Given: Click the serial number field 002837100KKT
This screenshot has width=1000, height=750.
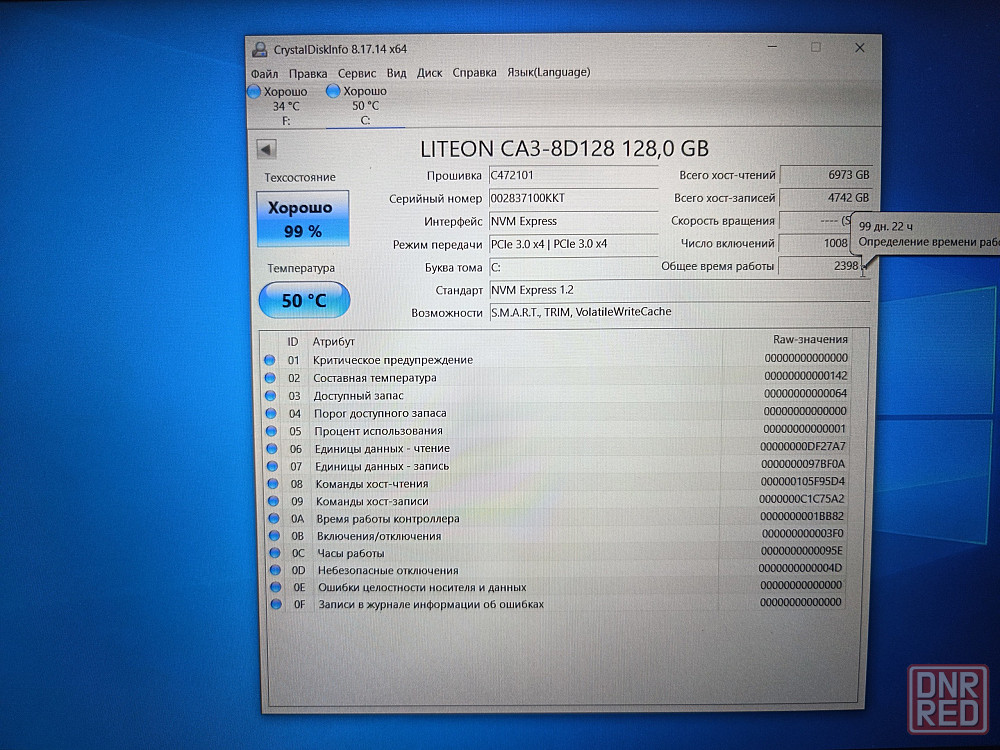Looking at the screenshot, I should point(573,198).
